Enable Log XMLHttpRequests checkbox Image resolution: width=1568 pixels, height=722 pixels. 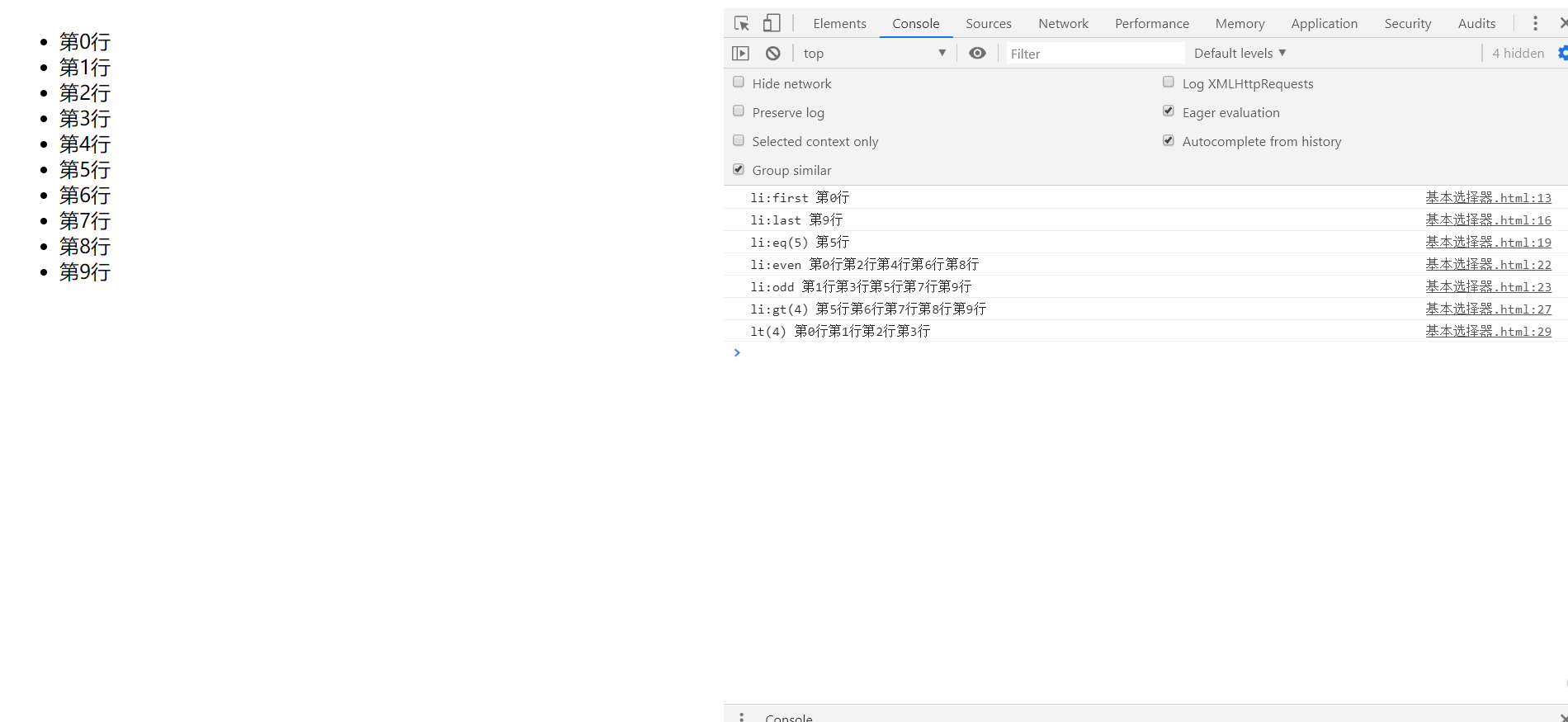1169,83
